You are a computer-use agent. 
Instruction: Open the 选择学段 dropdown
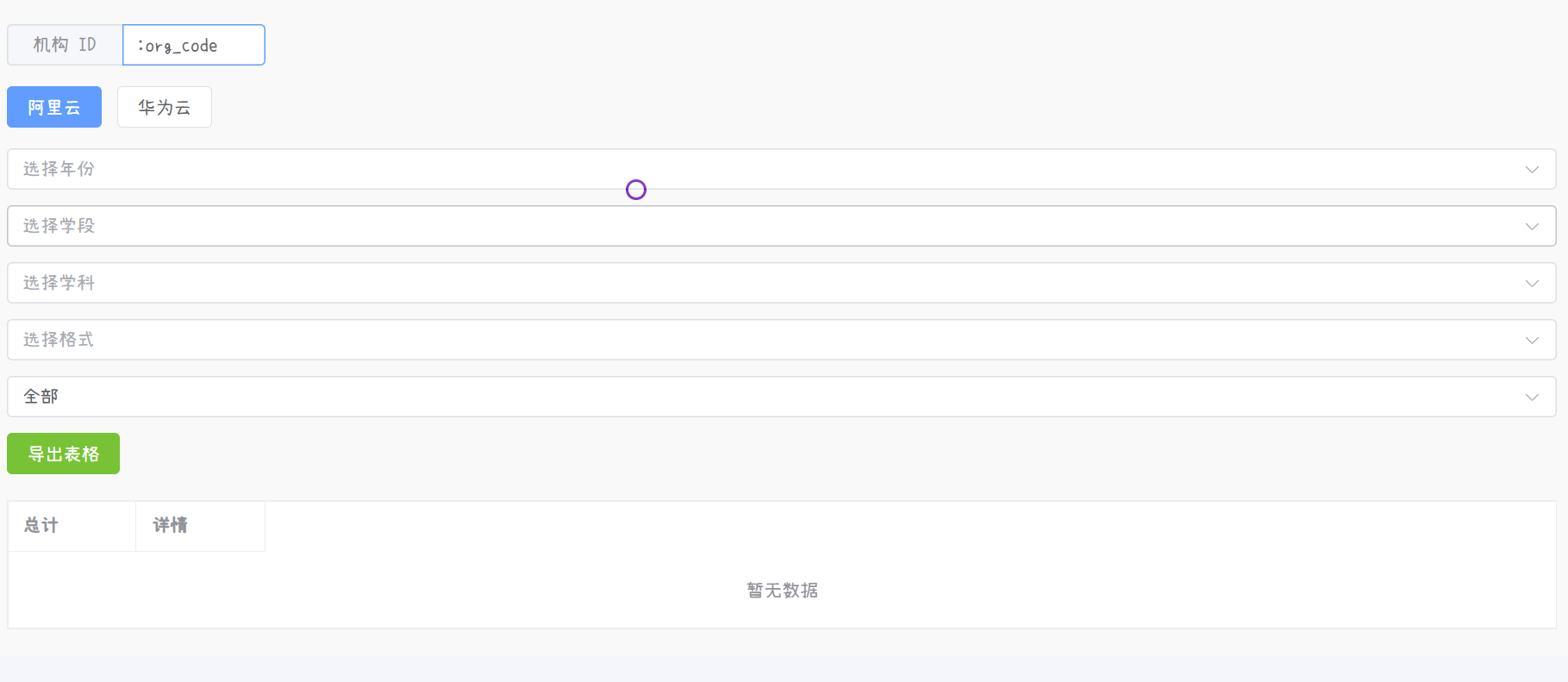click(782, 226)
